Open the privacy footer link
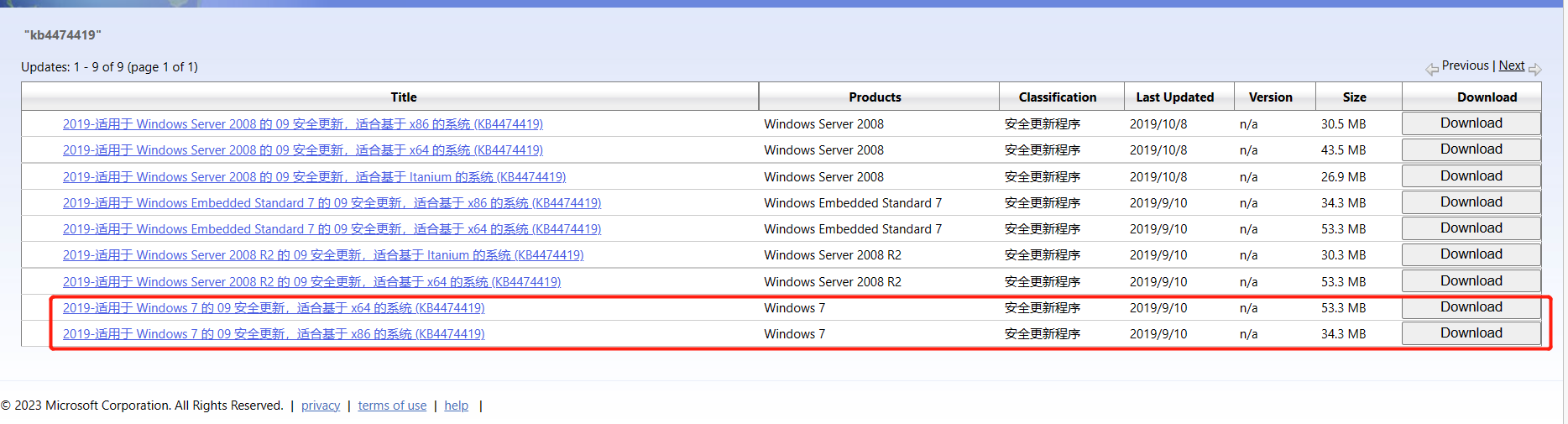 click(321, 406)
